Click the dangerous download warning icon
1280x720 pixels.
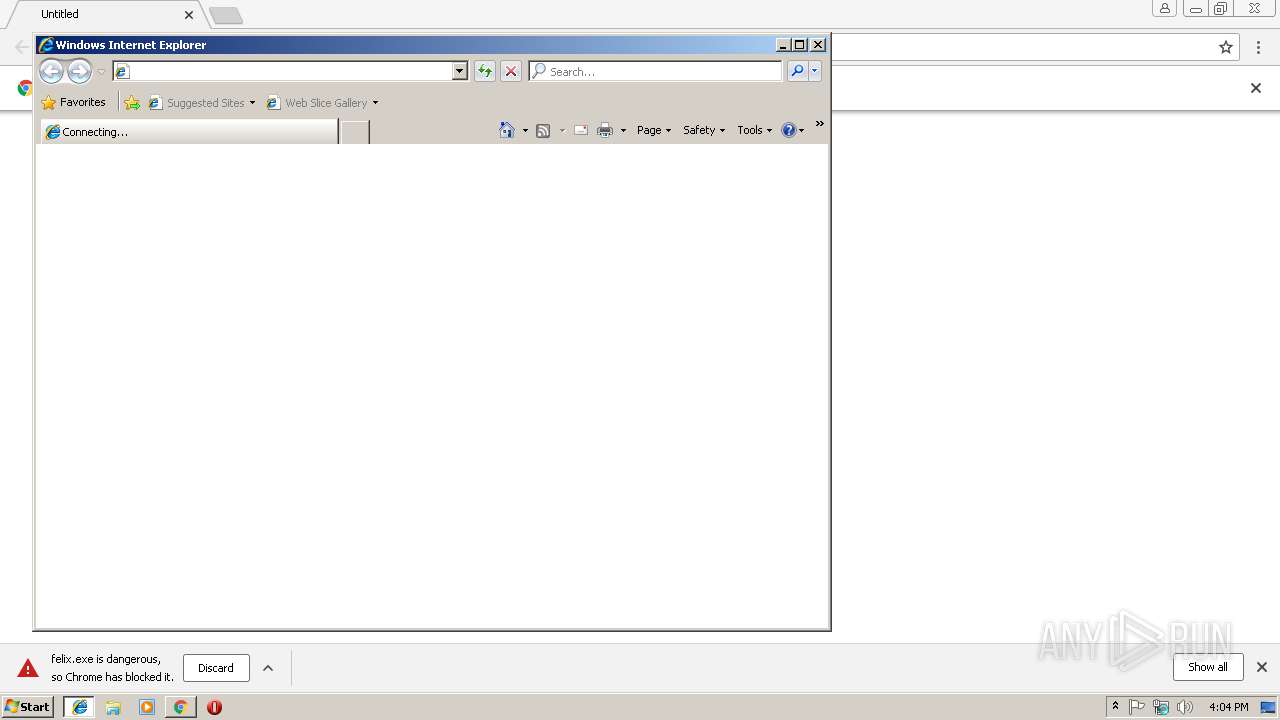[28, 668]
